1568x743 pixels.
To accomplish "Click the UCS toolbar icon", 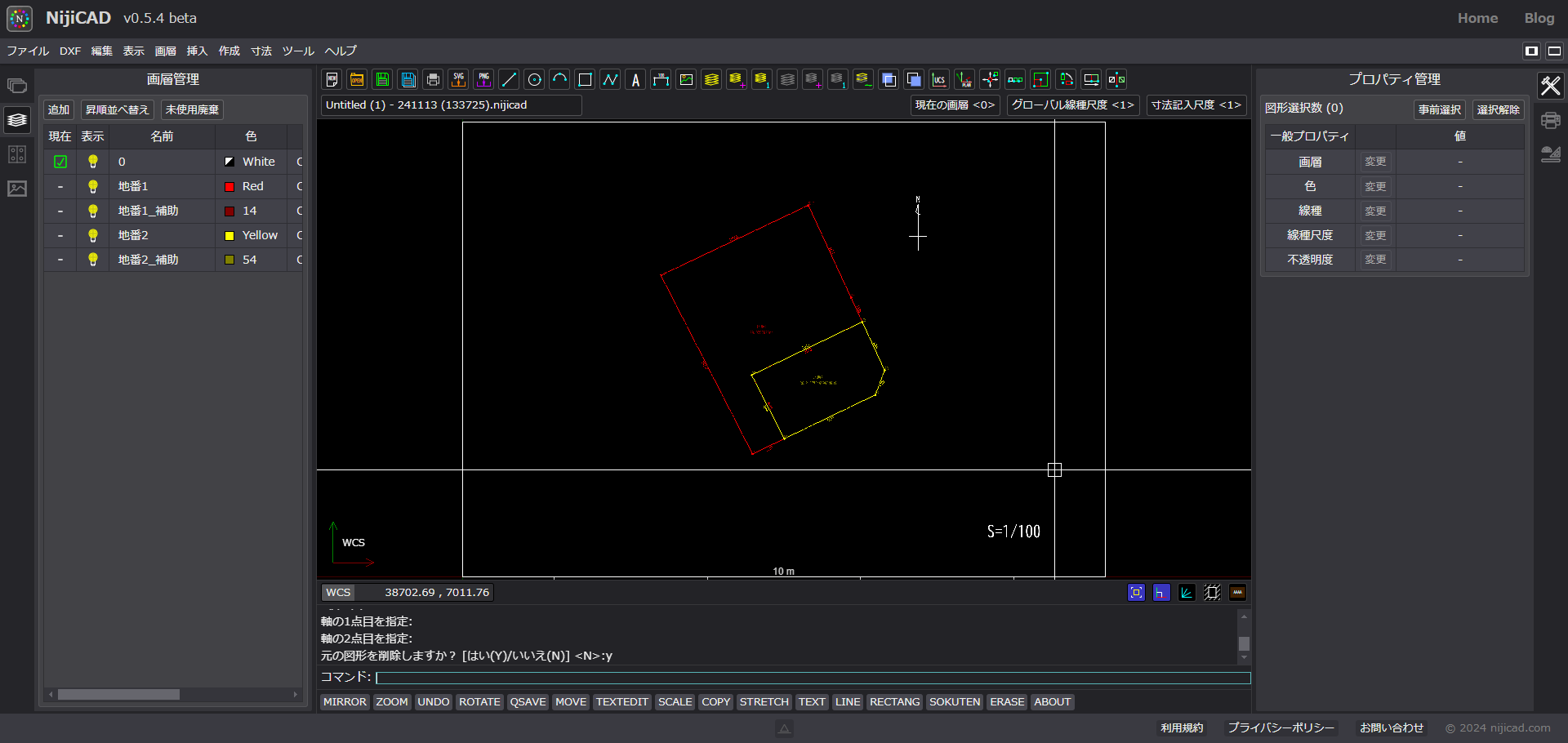I will (x=939, y=79).
